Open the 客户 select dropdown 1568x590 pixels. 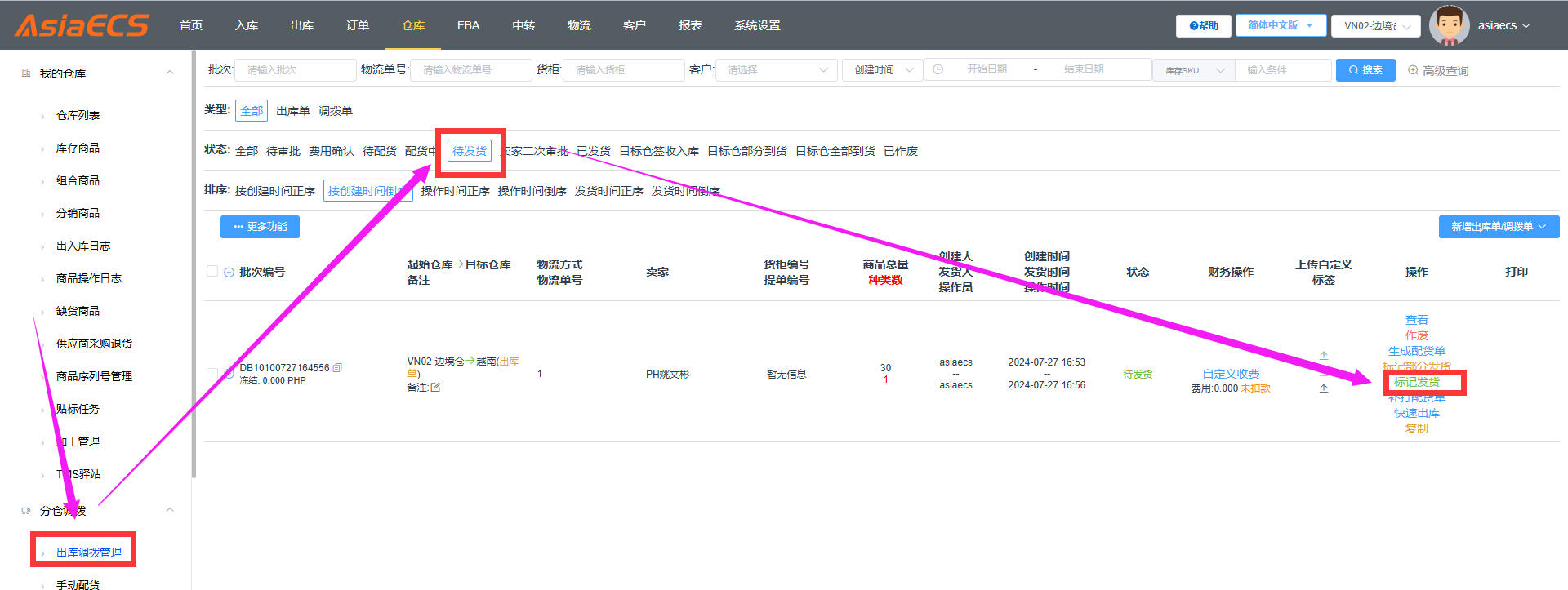(776, 70)
